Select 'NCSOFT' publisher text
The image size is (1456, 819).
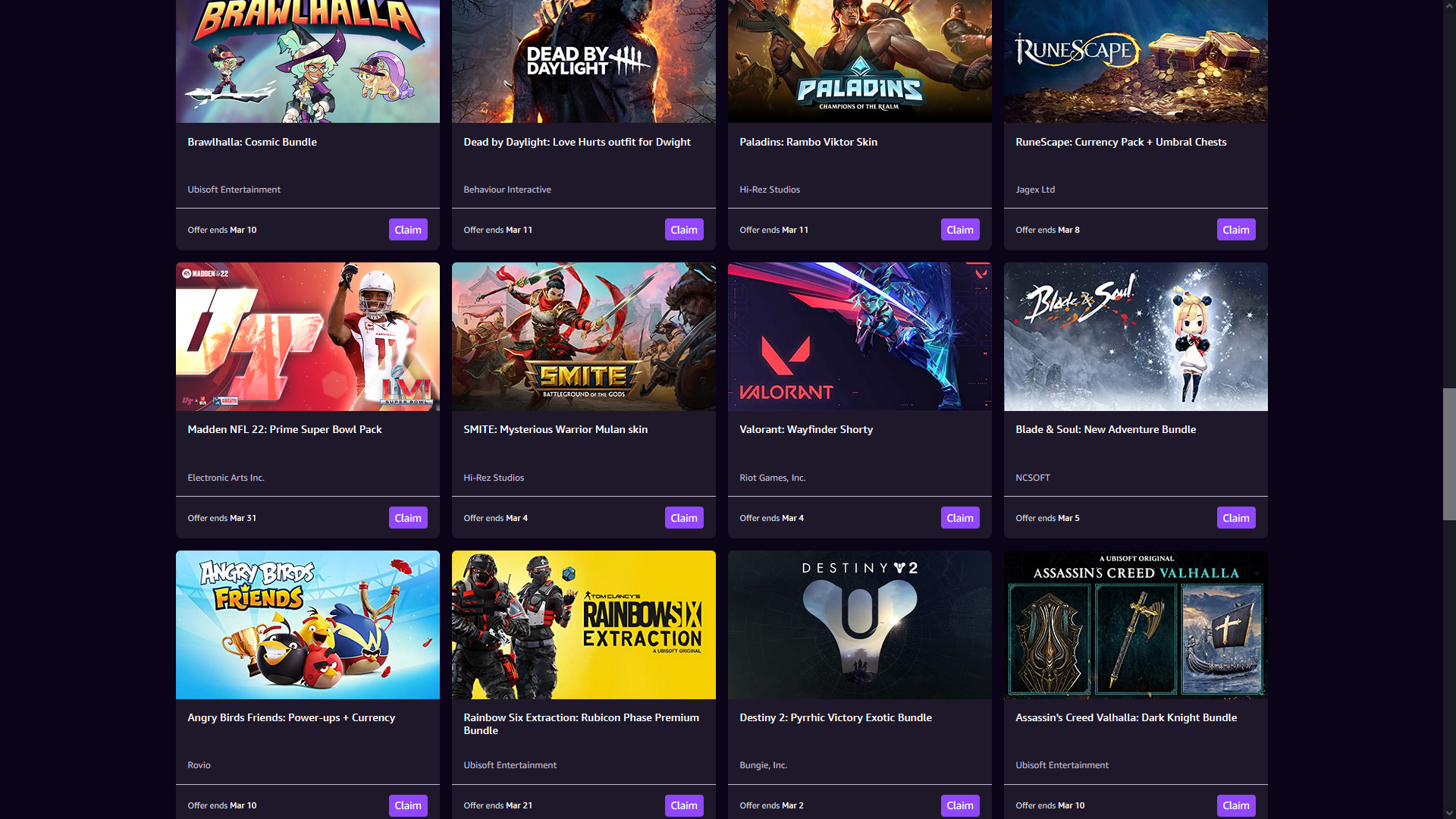coord(1033,478)
